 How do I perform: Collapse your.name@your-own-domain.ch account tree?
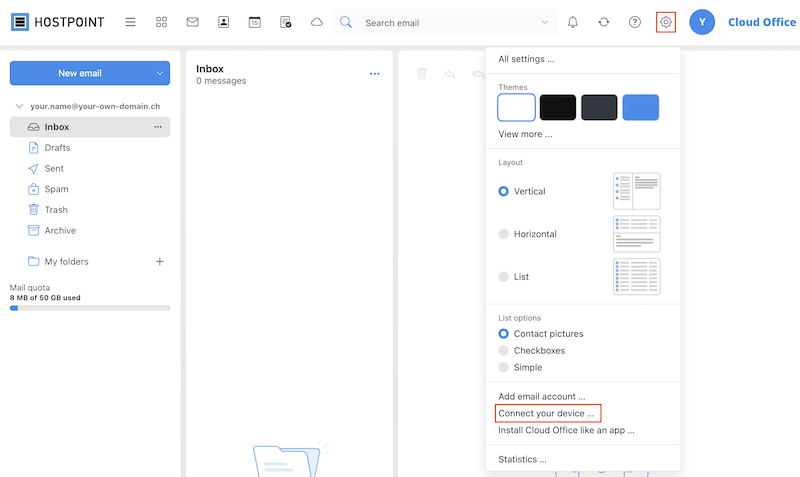pos(19,106)
